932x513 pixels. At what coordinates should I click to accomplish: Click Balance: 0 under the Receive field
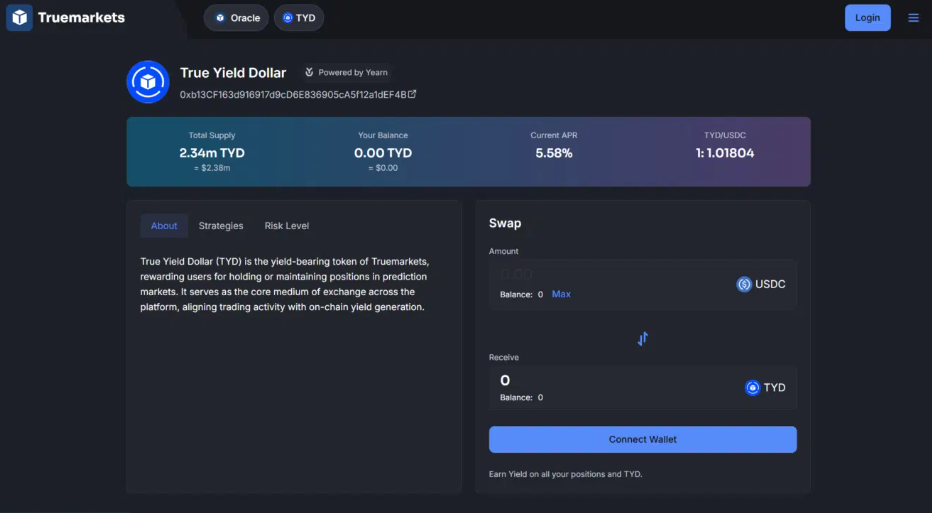click(x=521, y=398)
